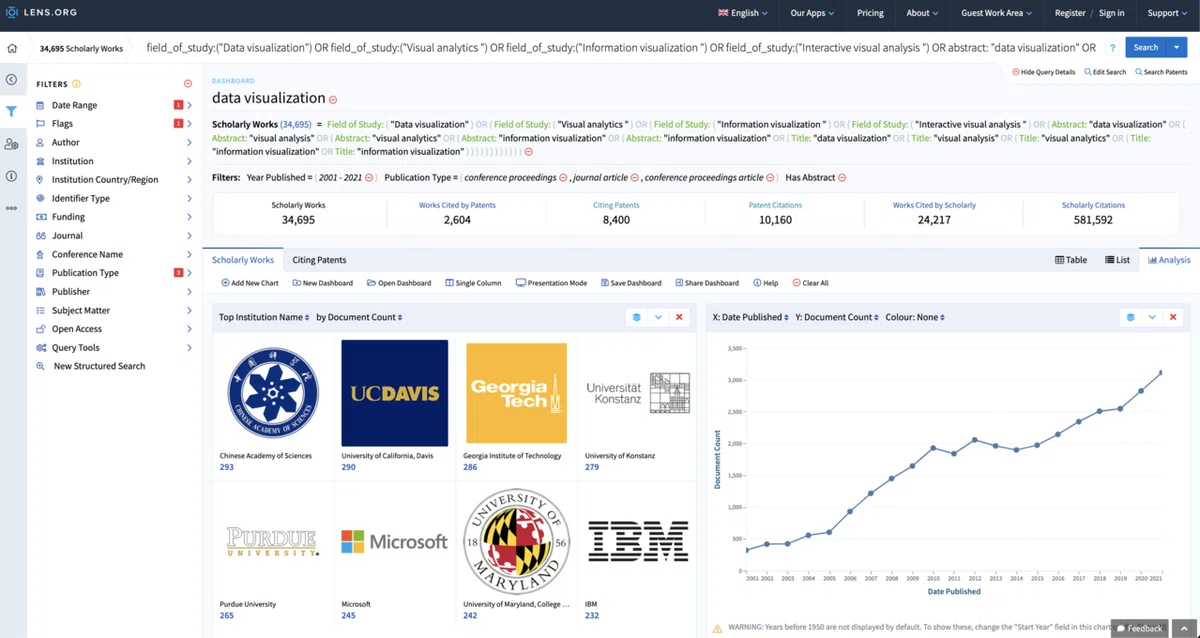Click Add New Chart
Screen dimensions: 1200x638
tap(250, 283)
